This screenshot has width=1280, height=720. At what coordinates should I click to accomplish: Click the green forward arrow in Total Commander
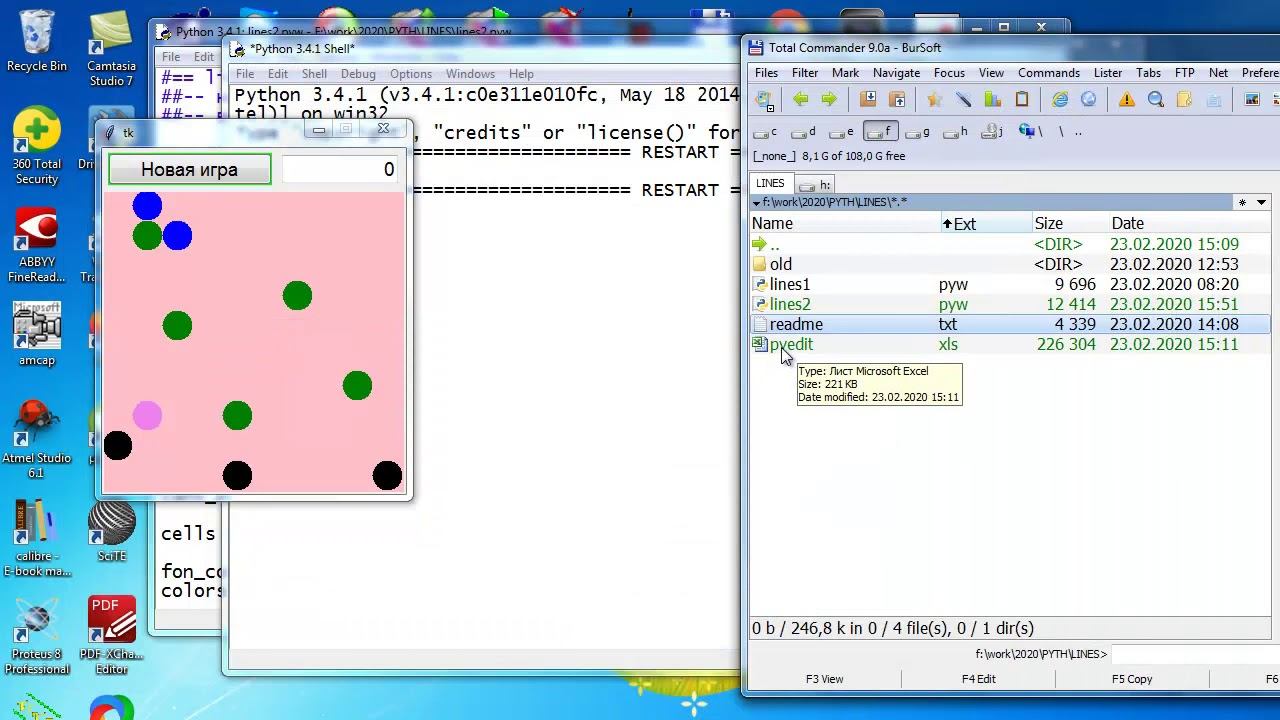tap(829, 99)
